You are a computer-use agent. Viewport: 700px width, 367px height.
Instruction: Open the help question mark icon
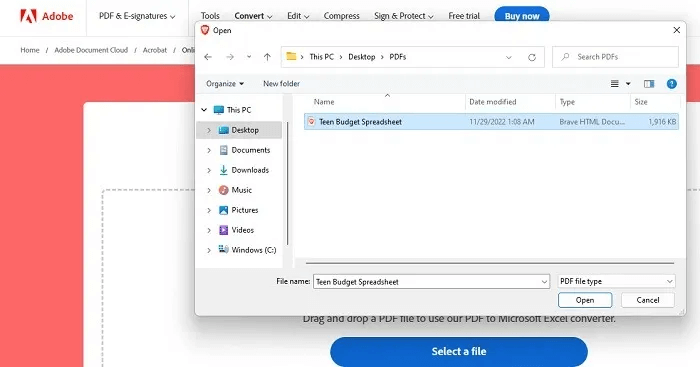671,84
